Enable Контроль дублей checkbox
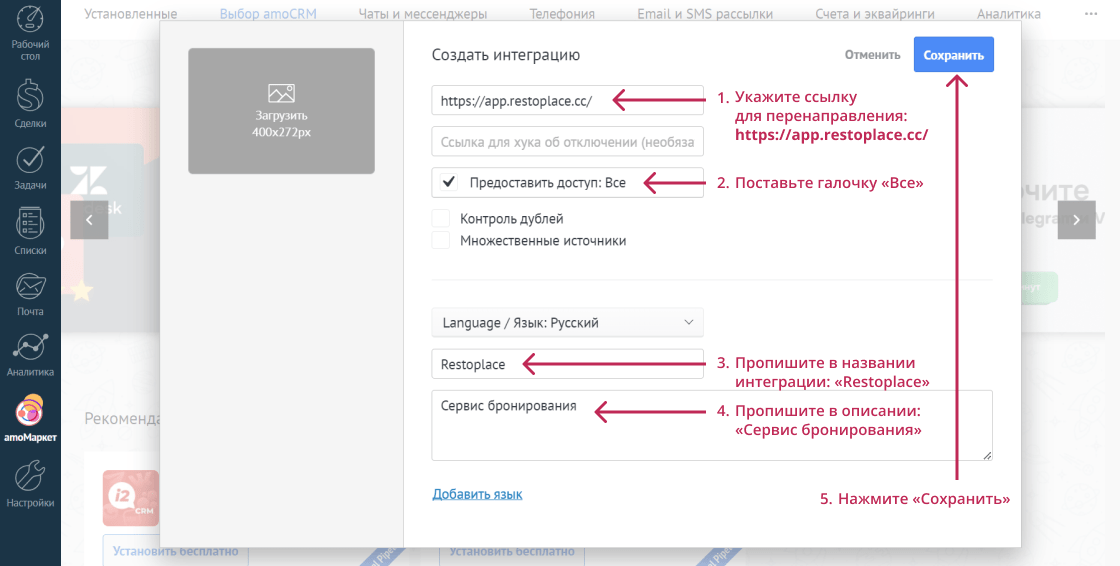Image resolution: width=1120 pixels, height=566 pixels. coord(441,219)
